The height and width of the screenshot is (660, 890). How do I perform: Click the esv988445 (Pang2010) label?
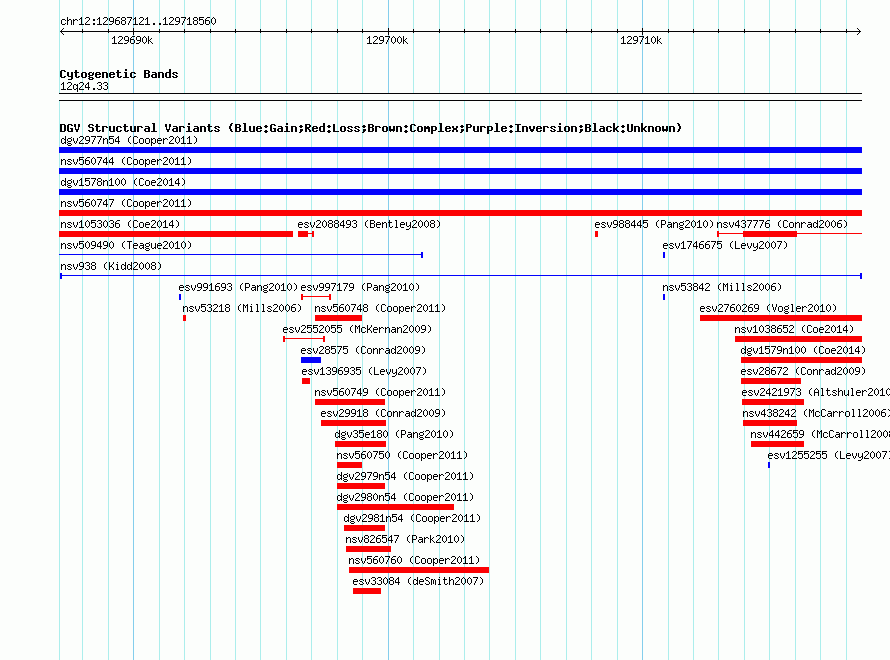pos(654,224)
